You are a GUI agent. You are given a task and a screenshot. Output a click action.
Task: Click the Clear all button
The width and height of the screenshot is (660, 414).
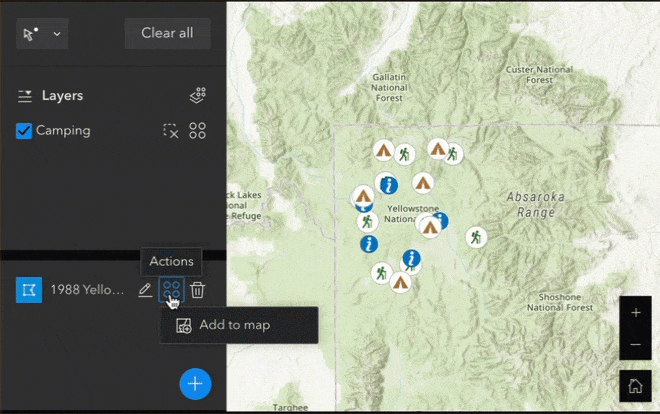168,33
